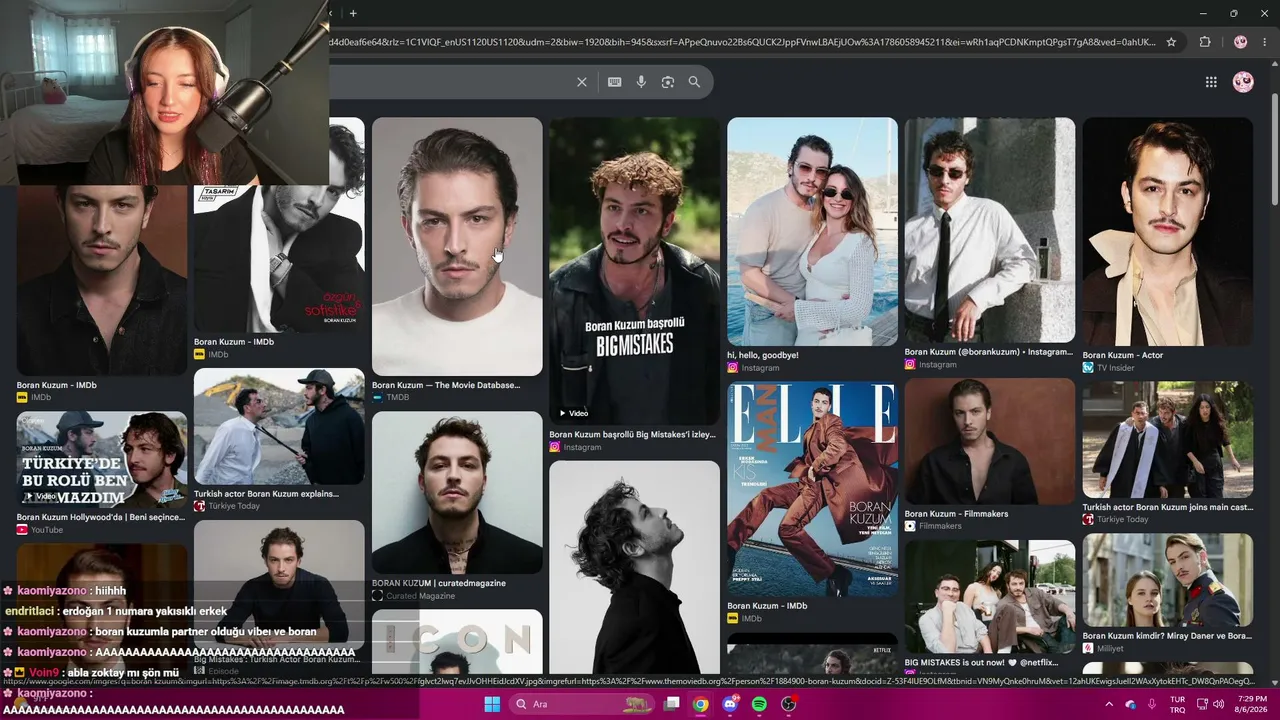Click the 'TMDB' source label

tap(398, 397)
